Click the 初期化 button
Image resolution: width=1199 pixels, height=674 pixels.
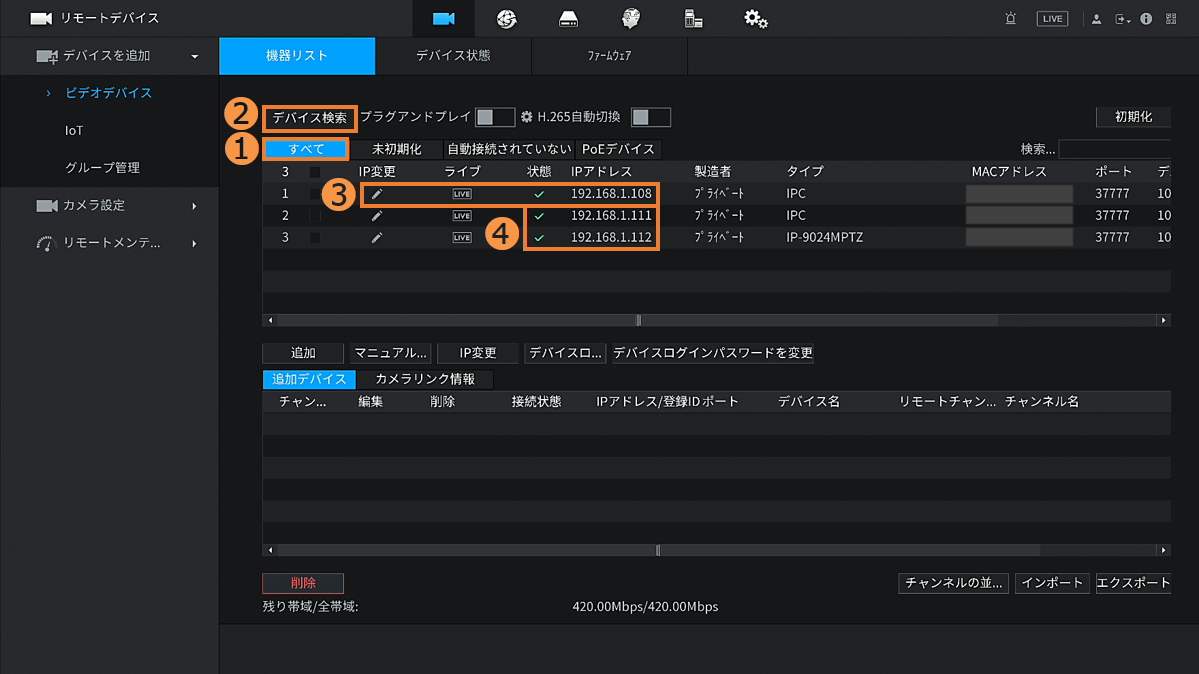pos(1133,117)
